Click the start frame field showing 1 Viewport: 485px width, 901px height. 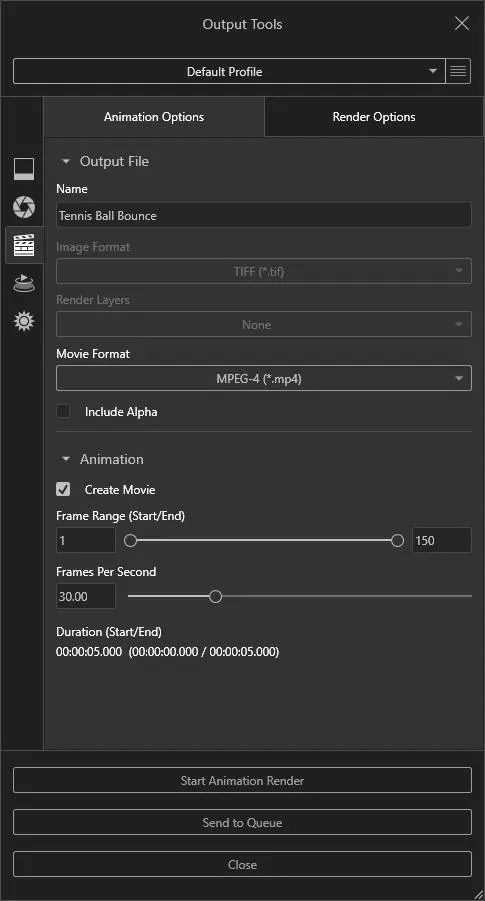coord(86,540)
